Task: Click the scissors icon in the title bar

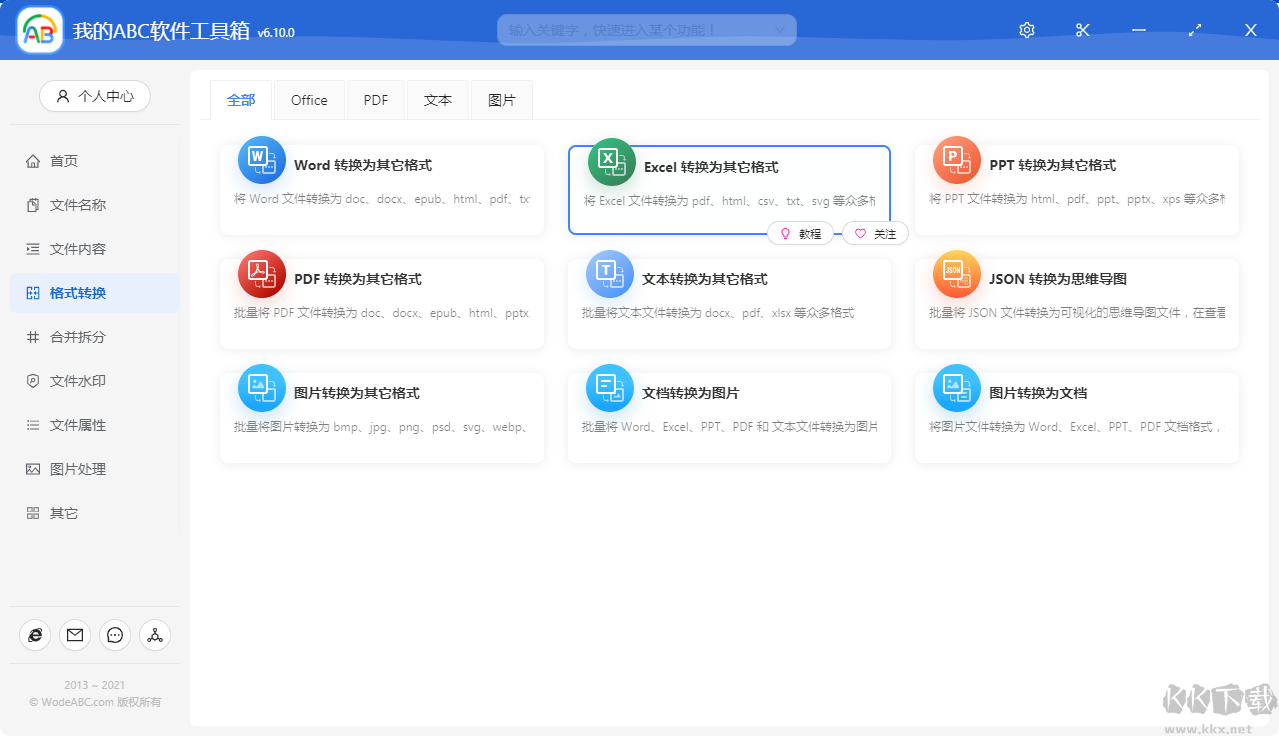Action: pos(1082,30)
